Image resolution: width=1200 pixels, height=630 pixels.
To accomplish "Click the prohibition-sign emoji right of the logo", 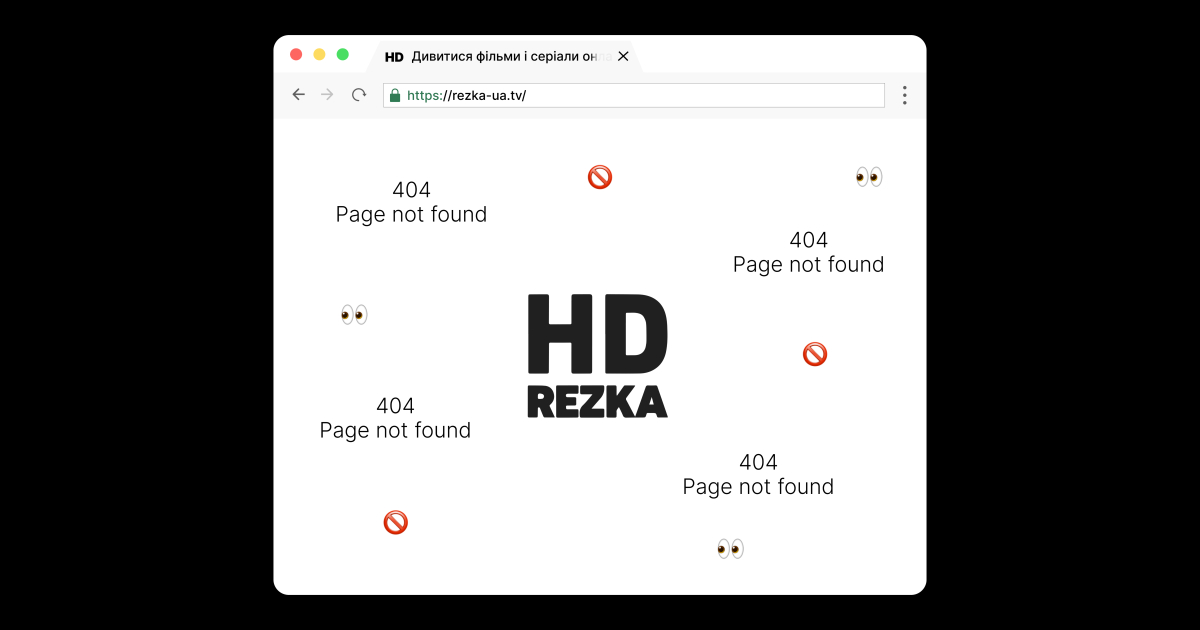I will point(814,353).
